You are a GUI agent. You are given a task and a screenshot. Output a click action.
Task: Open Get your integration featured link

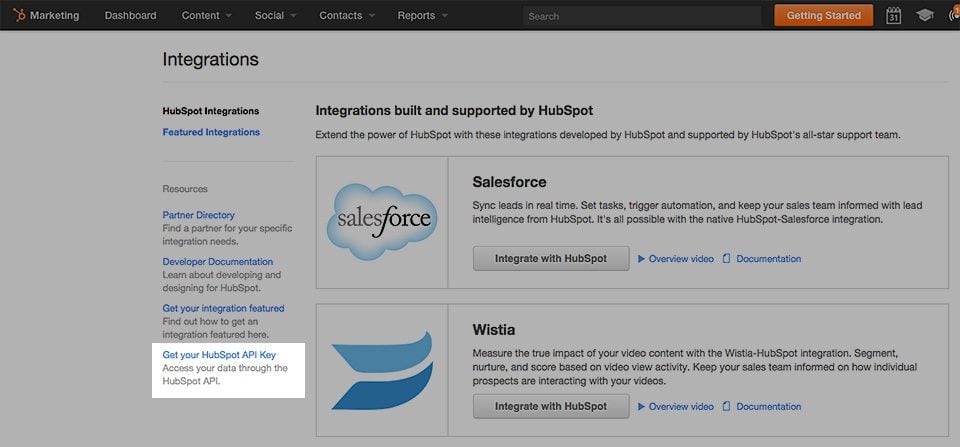pos(223,308)
